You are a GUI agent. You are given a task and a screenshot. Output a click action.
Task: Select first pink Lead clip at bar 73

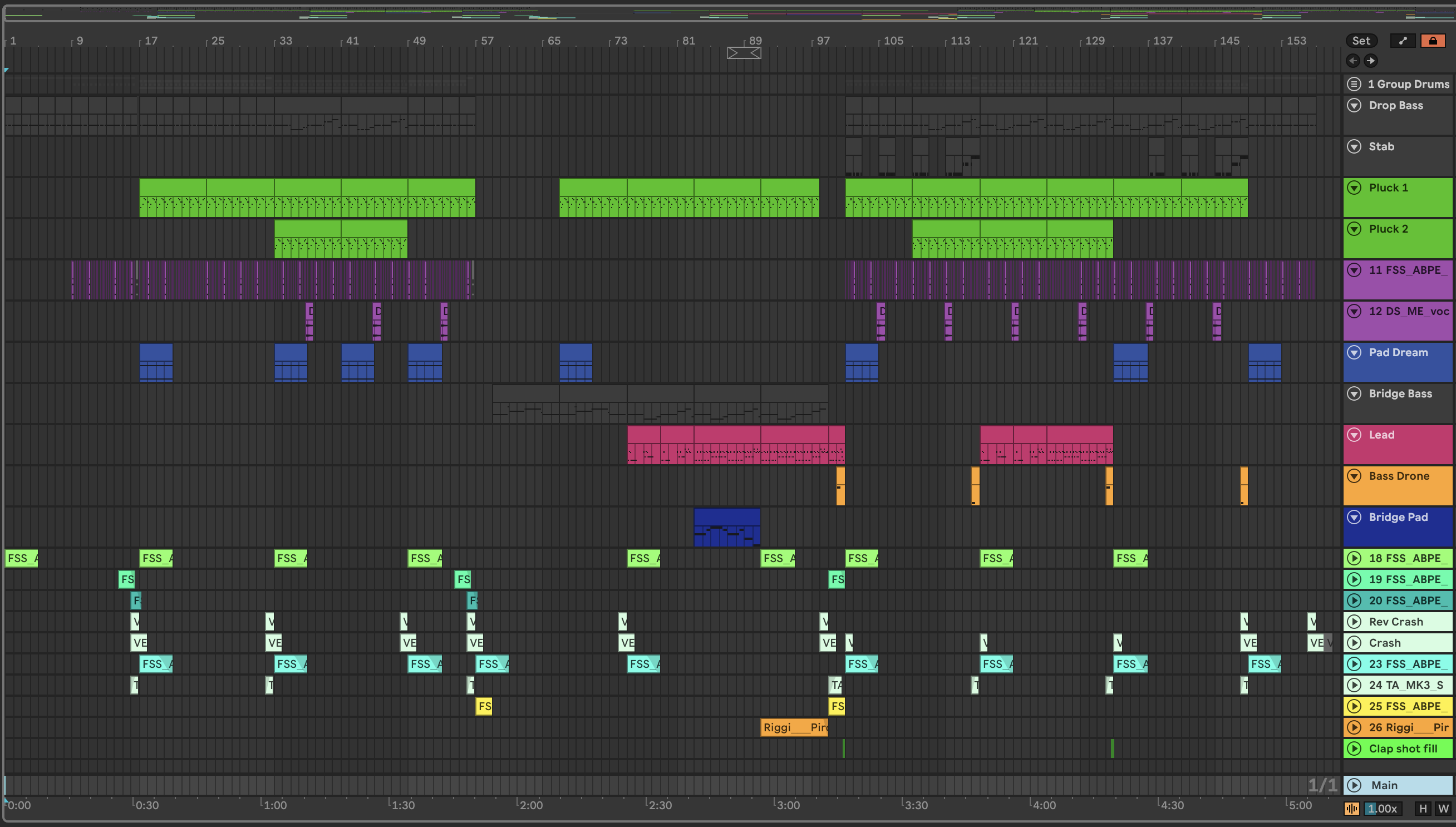coord(643,445)
